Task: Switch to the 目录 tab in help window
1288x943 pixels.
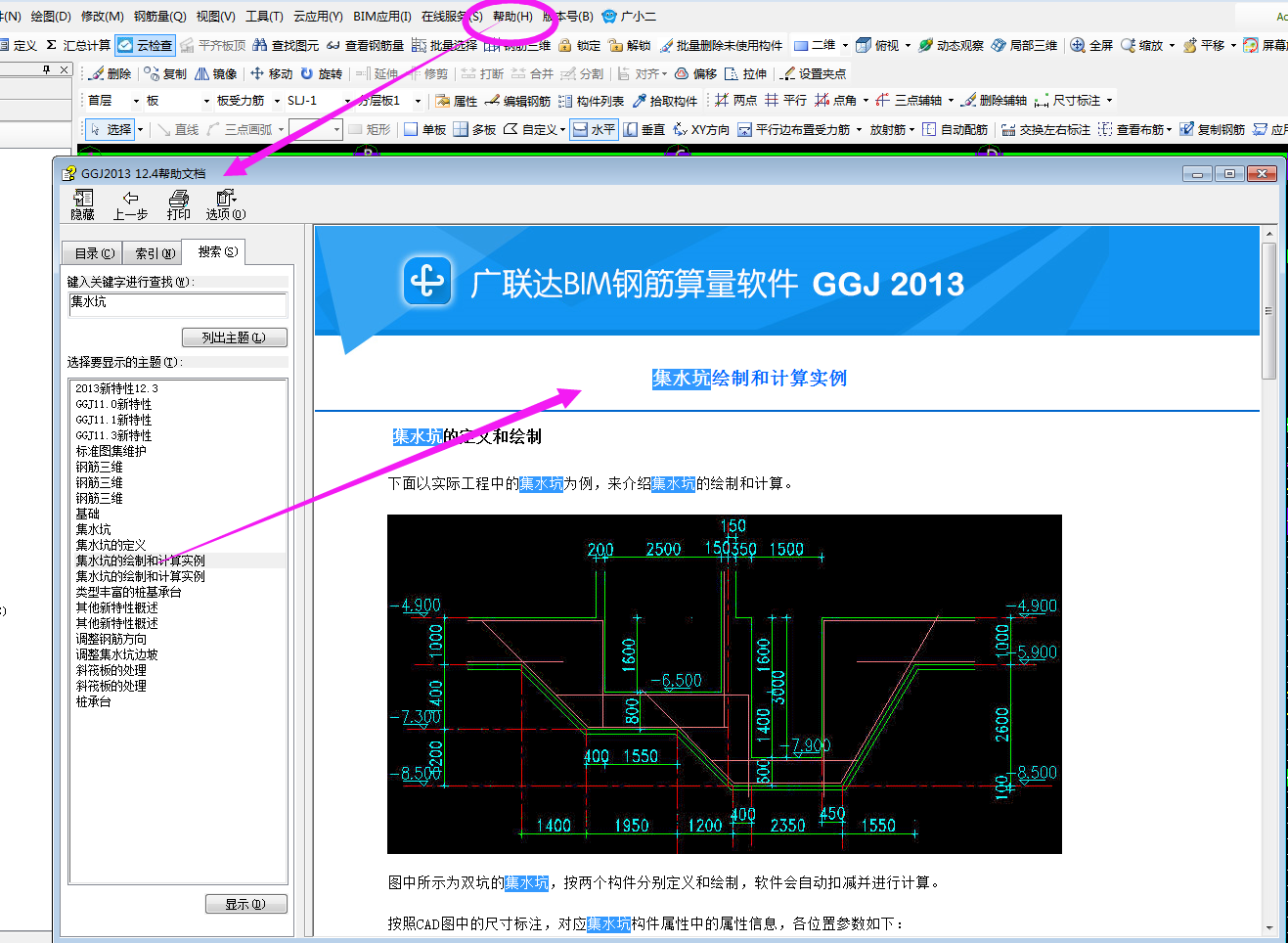Action: (x=95, y=253)
